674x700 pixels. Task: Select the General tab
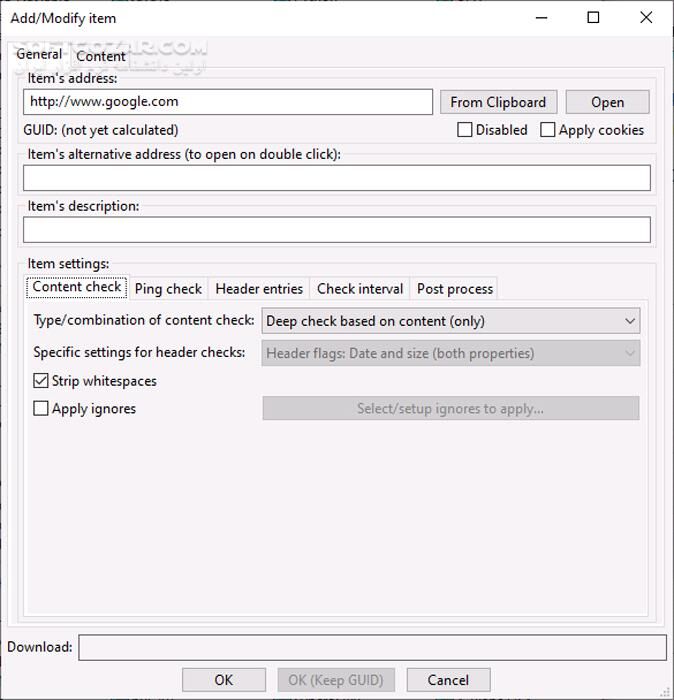click(x=39, y=54)
